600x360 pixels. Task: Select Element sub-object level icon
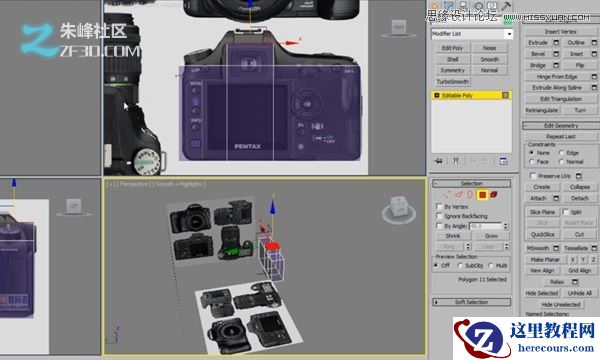[x=494, y=195]
